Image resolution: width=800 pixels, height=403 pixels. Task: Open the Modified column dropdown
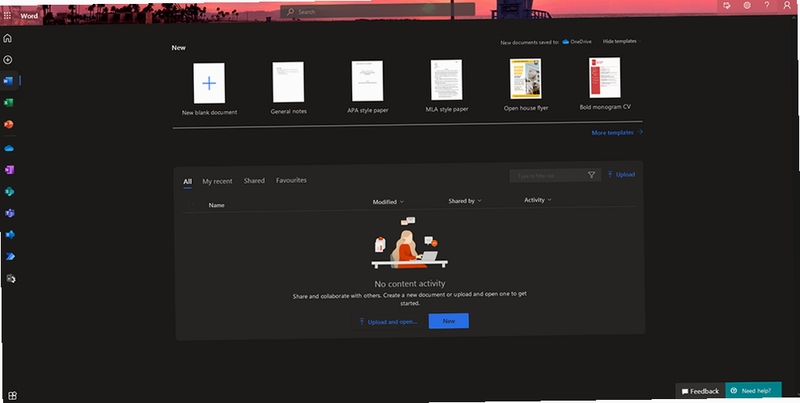388,202
